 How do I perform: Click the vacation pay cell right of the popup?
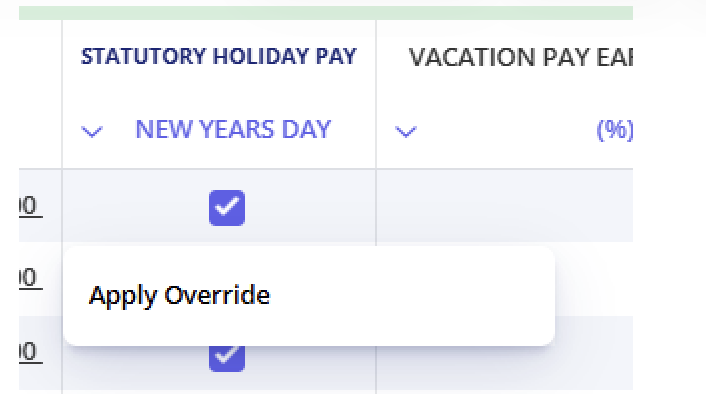coord(594,280)
